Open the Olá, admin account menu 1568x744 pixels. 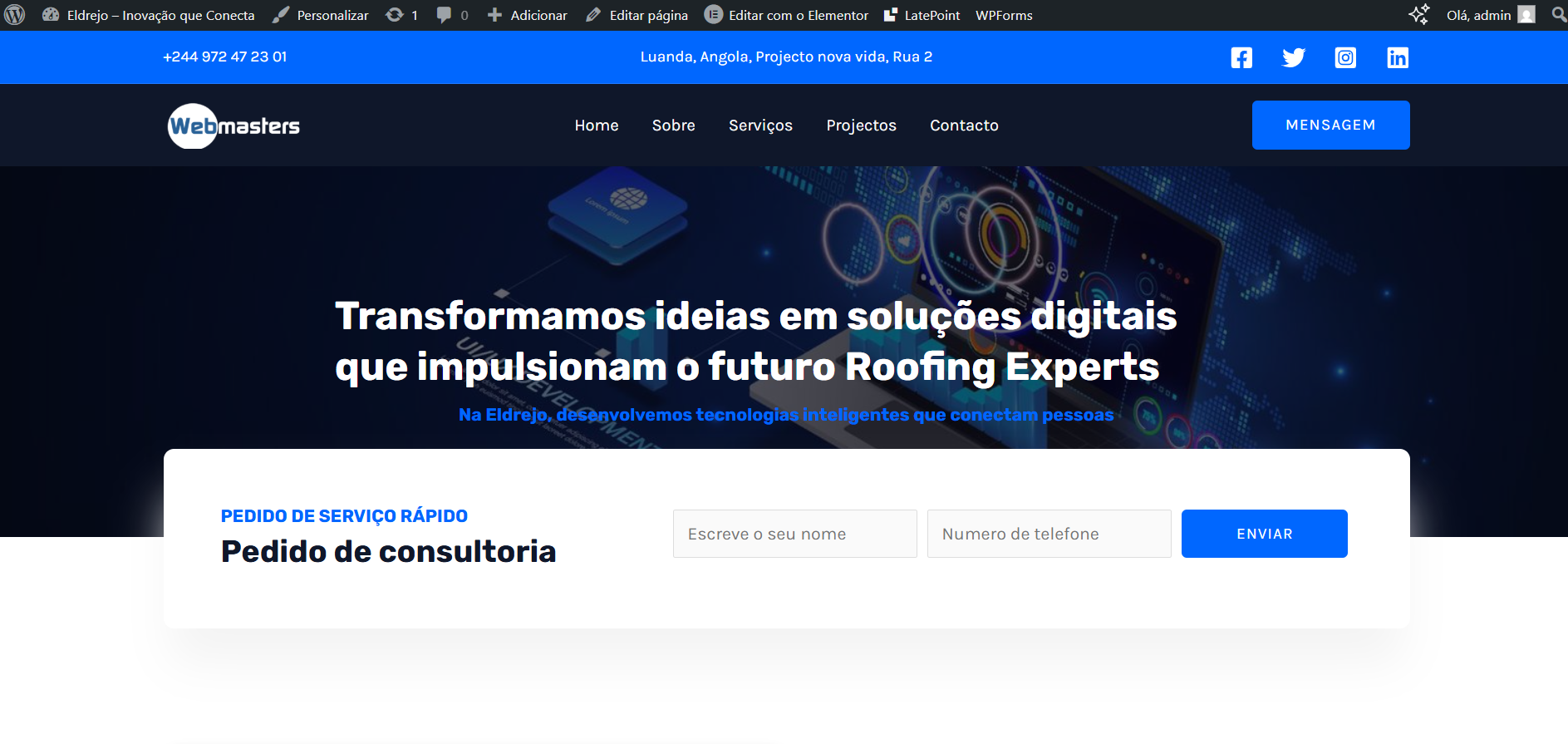coord(1490,15)
